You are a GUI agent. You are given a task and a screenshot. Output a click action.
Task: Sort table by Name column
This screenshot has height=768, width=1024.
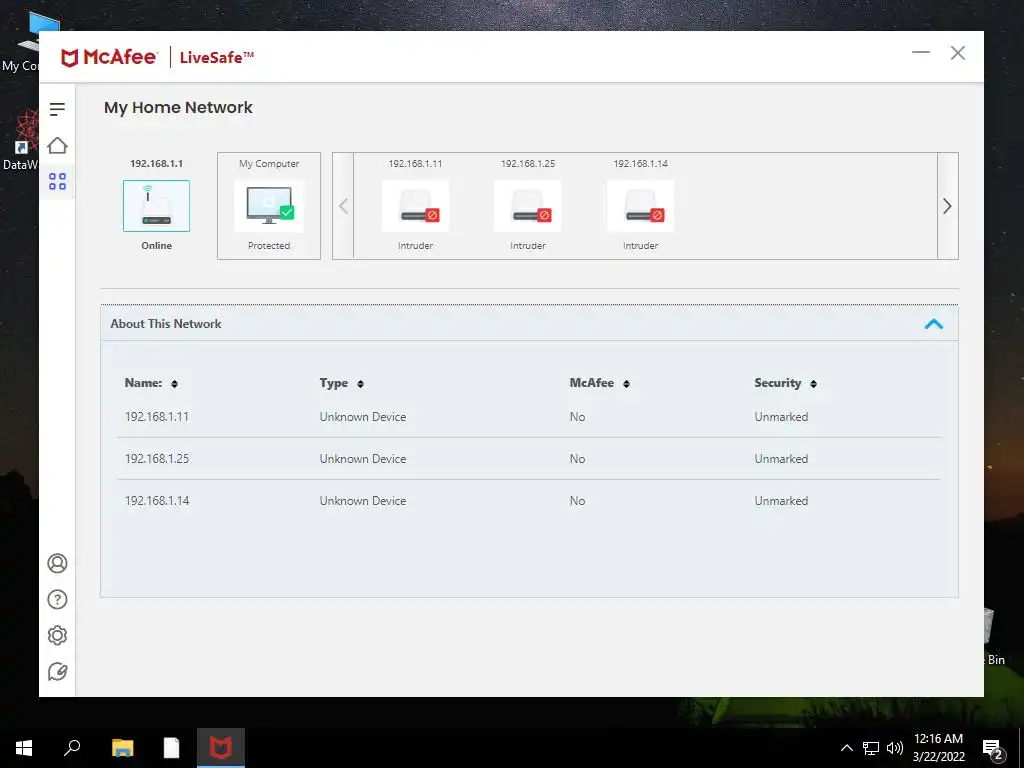pos(174,384)
